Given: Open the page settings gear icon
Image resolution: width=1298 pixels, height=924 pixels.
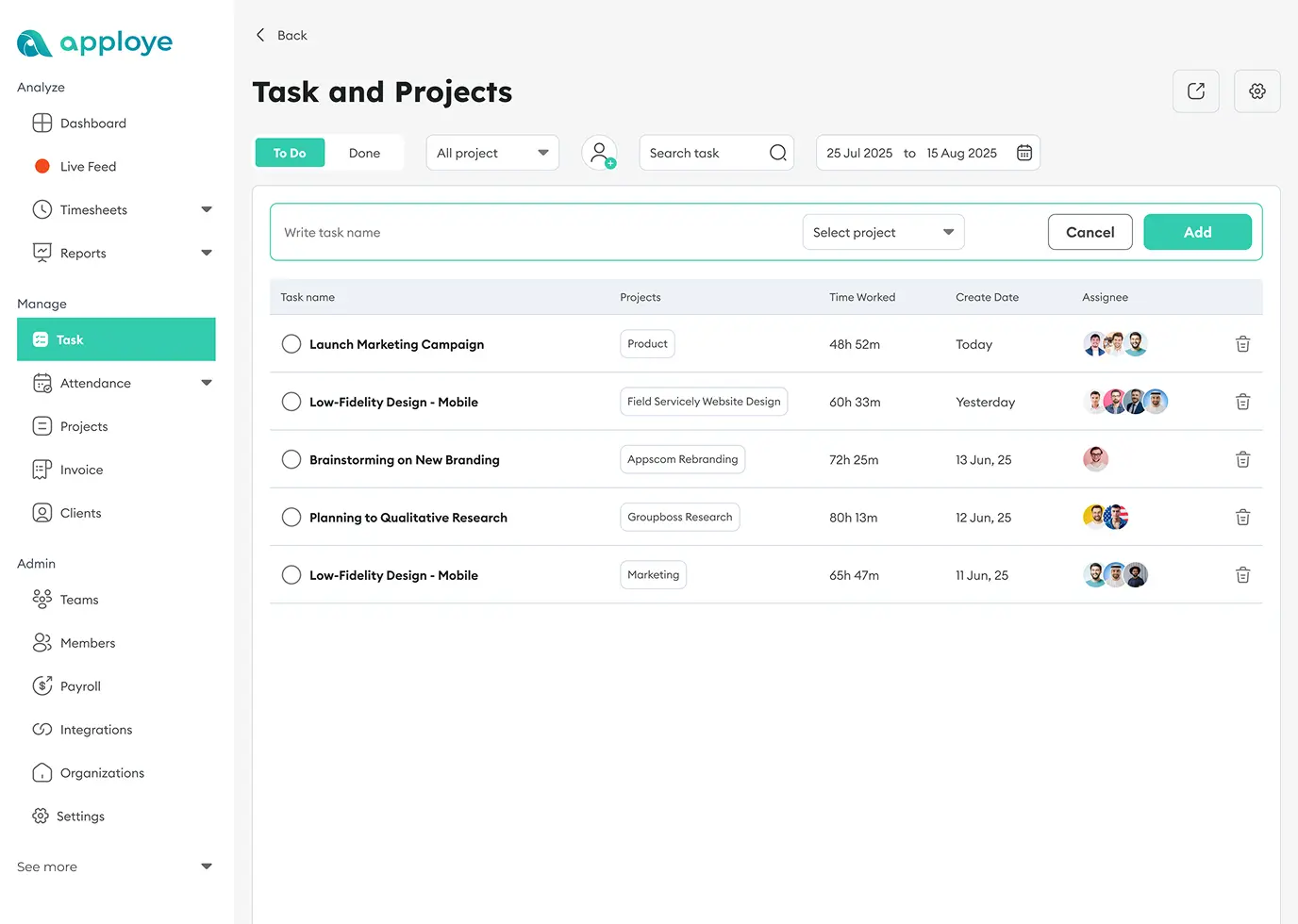Looking at the screenshot, I should [1256, 91].
